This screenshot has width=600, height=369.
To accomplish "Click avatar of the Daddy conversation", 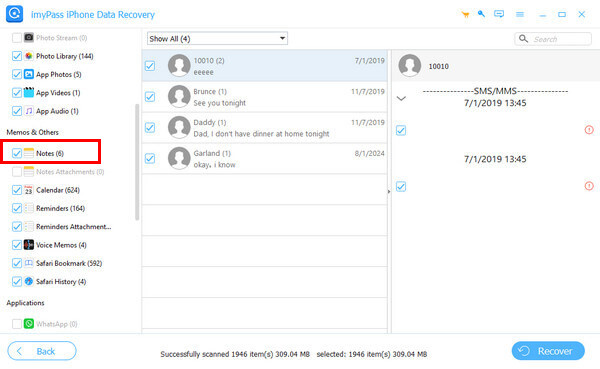I will [x=179, y=127].
